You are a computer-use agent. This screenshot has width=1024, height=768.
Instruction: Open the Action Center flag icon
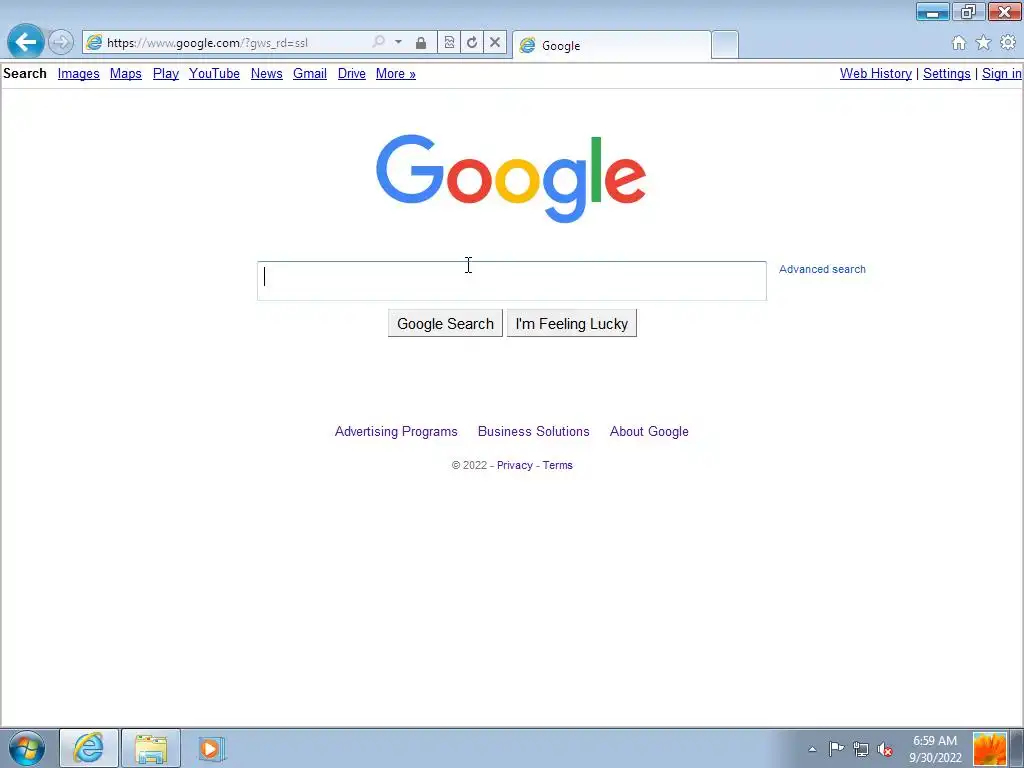coord(836,749)
